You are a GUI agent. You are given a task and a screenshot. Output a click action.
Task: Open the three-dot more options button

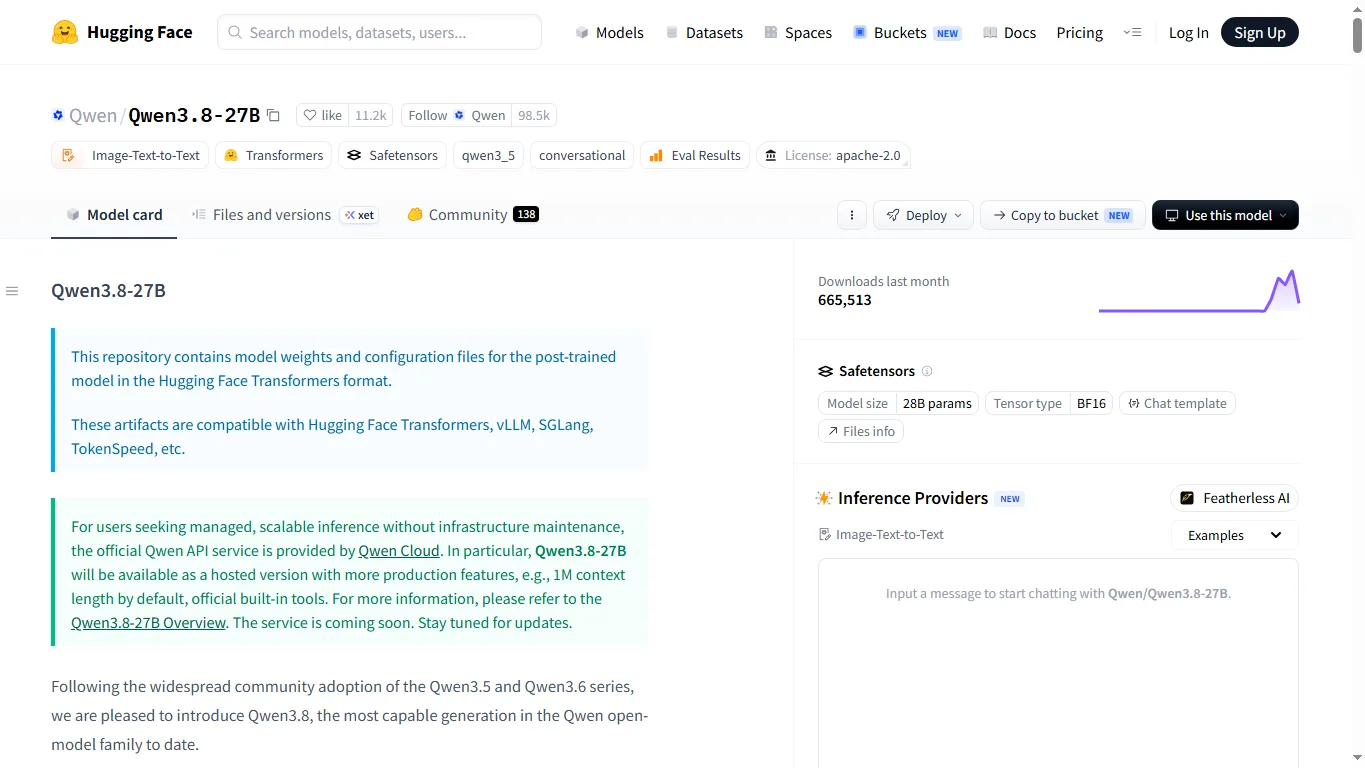(x=852, y=215)
